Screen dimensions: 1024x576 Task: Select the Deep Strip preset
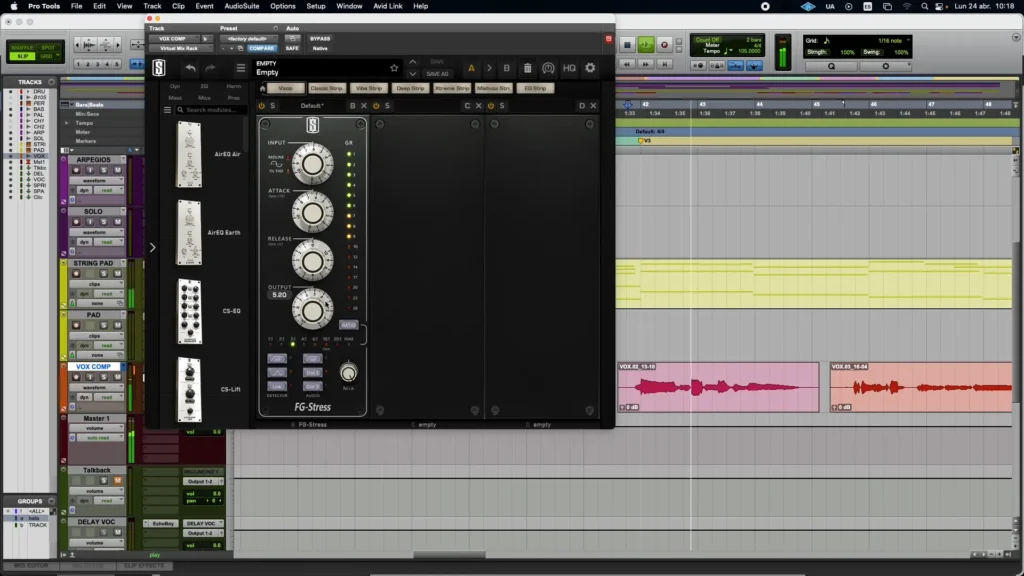pyautogui.click(x=410, y=88)
